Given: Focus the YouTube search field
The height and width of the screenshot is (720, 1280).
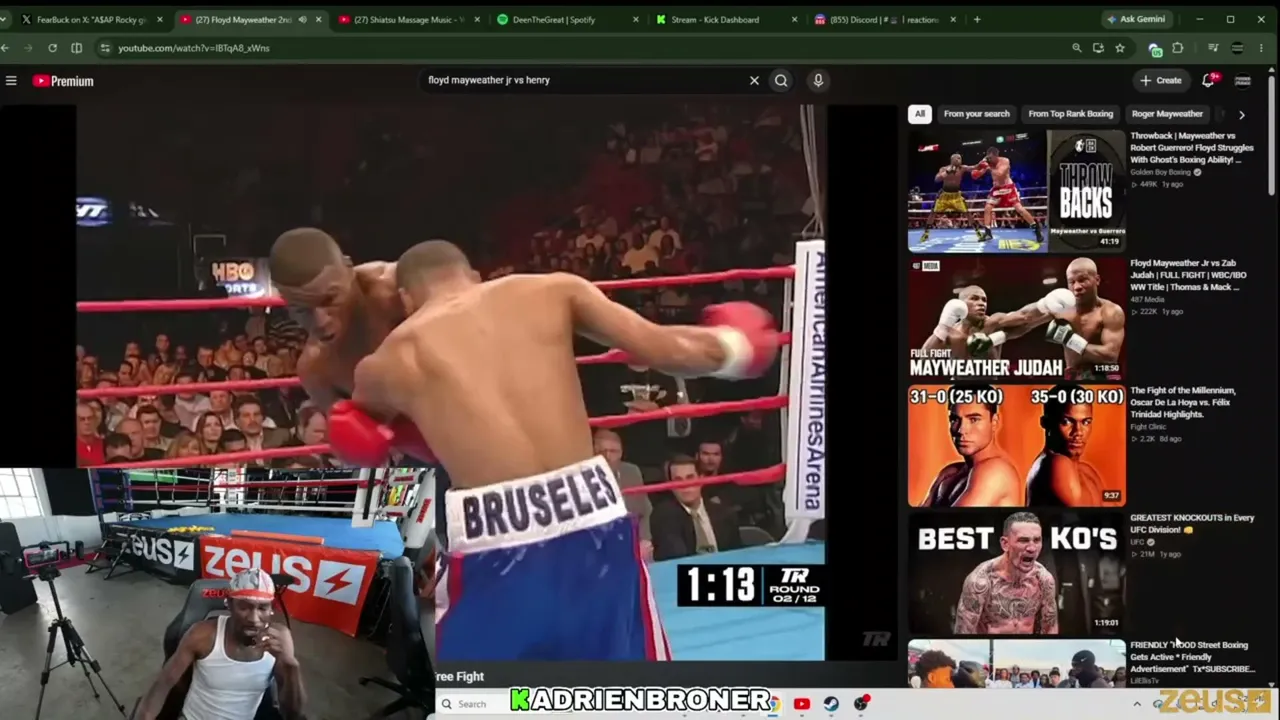Looking at the screenshot, I should 585,80.
